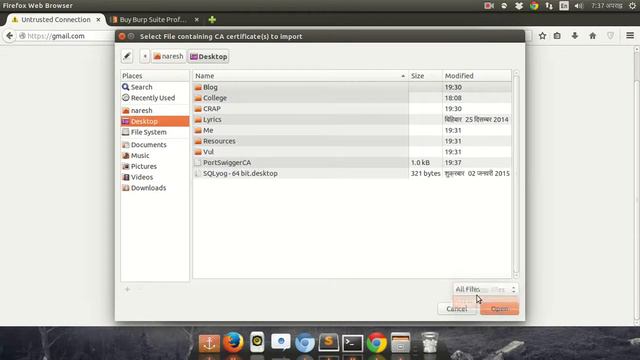Screen dimensions: 640x360
Task: Click the path back arrow button
Action: click(144, 56)
